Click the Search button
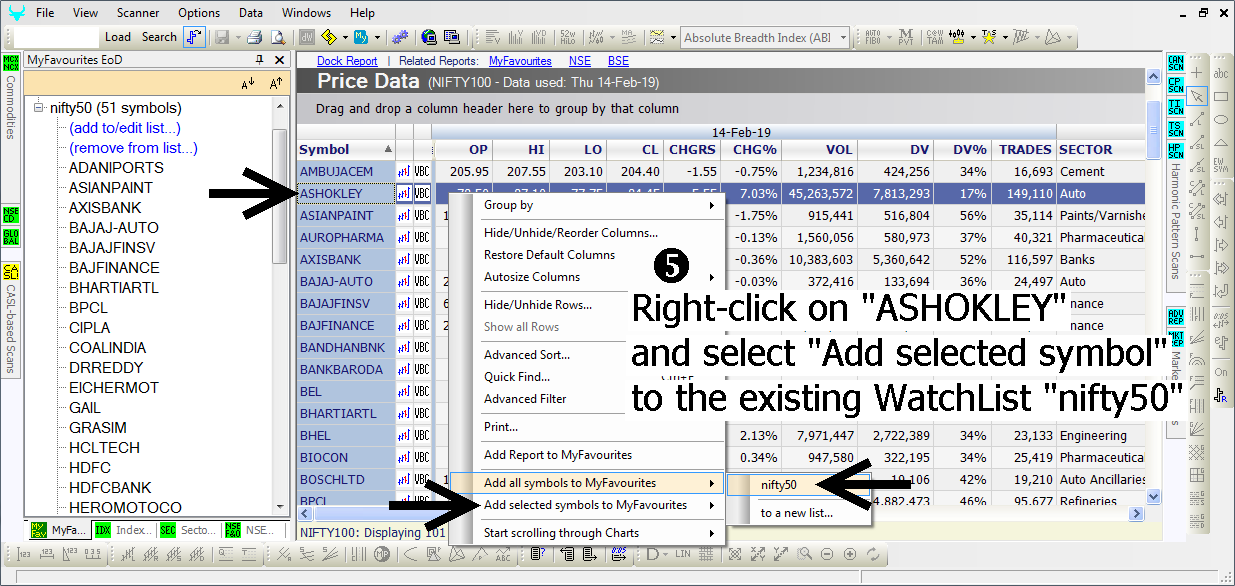The width and height of the screenshot is (1235, 586). coord(159,37)
